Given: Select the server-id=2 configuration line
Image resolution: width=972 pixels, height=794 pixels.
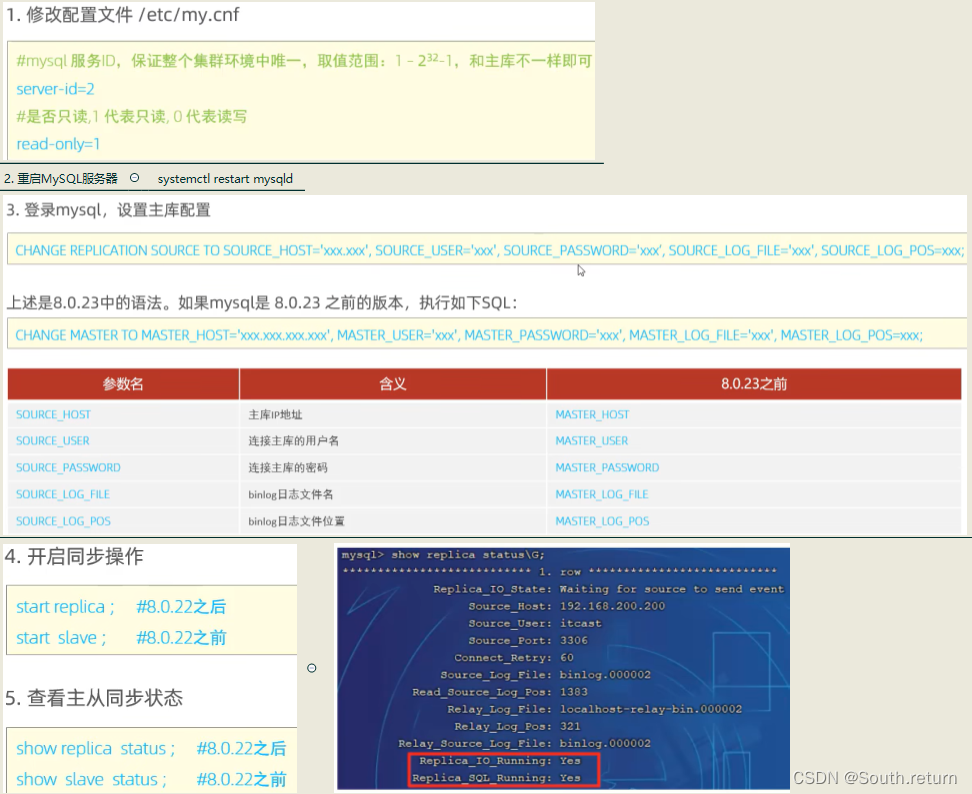Looking at the screenshot, I should tap(56, 89).
